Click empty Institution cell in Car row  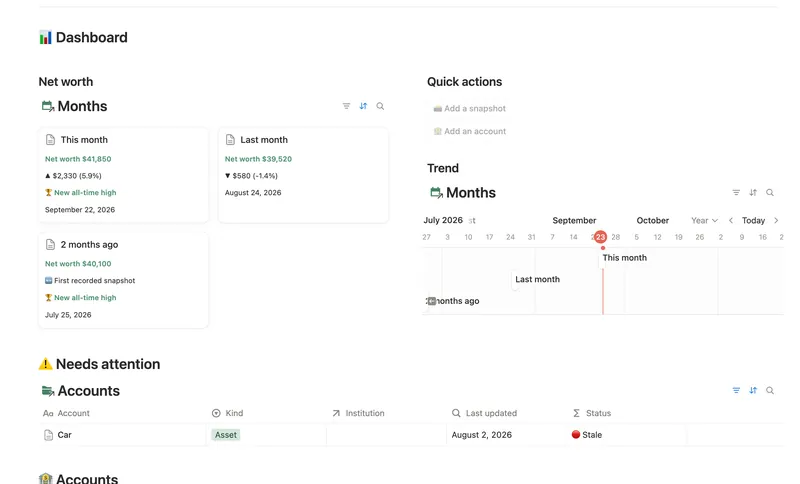pyautogui.click(x=386, y=435)
